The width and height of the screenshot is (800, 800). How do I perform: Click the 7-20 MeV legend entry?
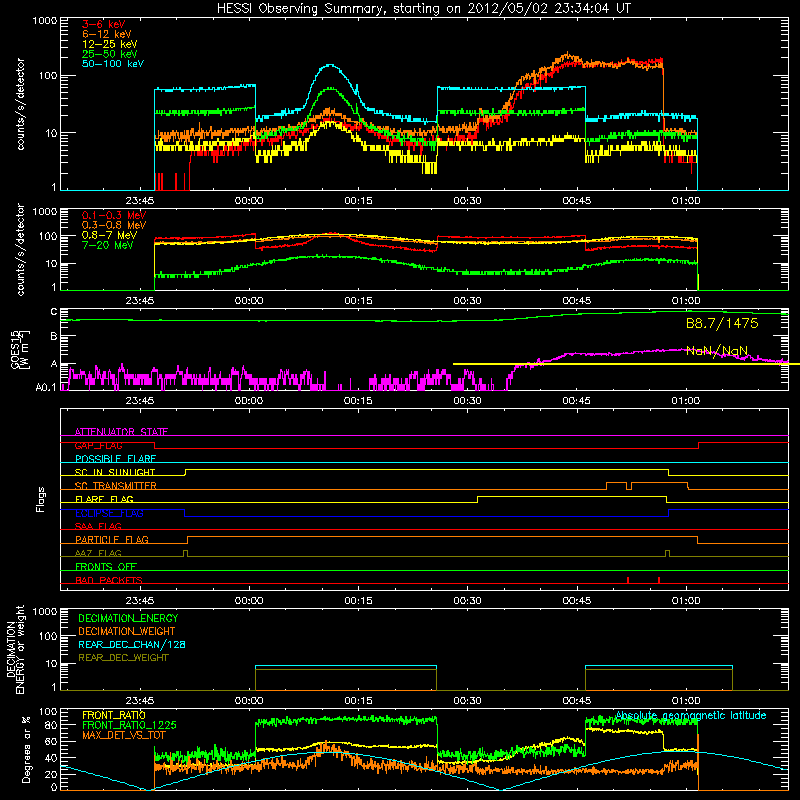(x=108, y=245)
